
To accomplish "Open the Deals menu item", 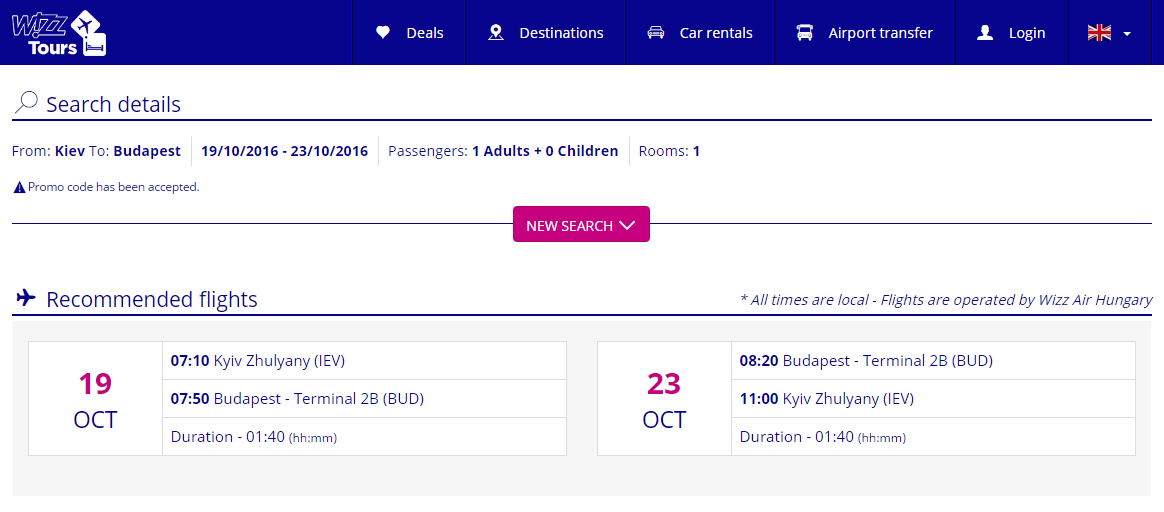I will click(x=409, y=33).
